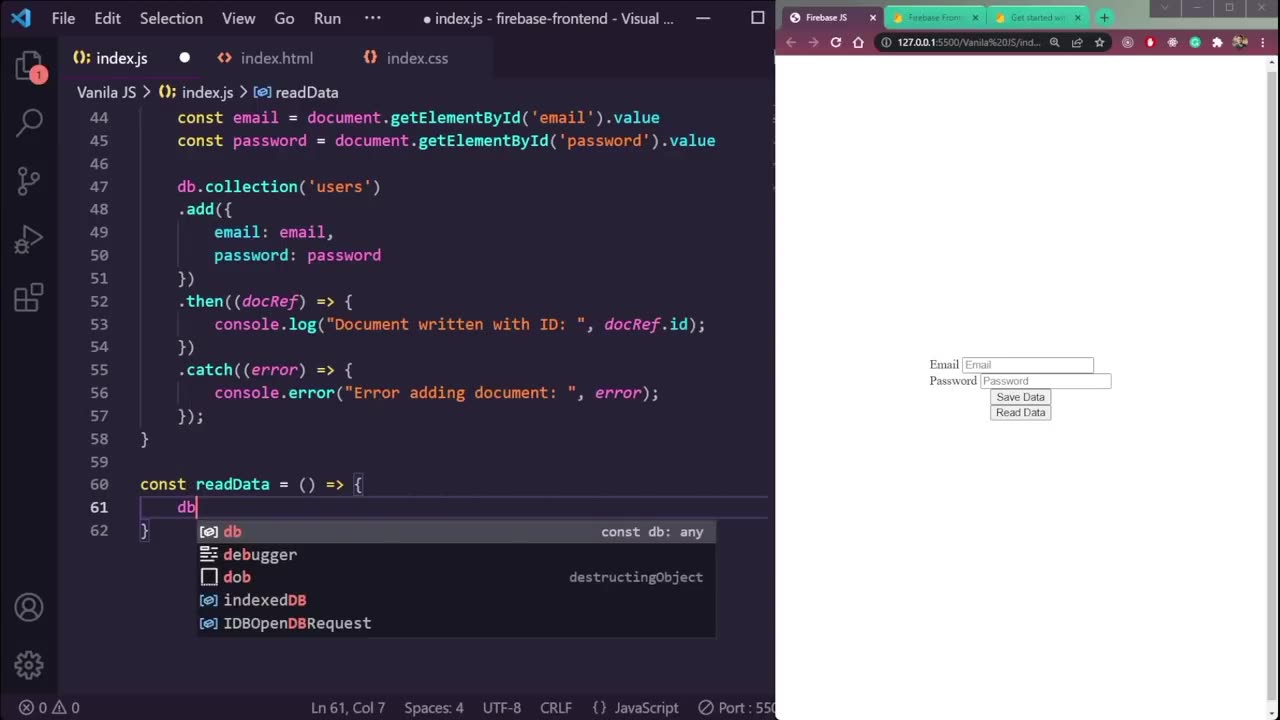Open Chrome three-dot menu

pos(1262,42)
